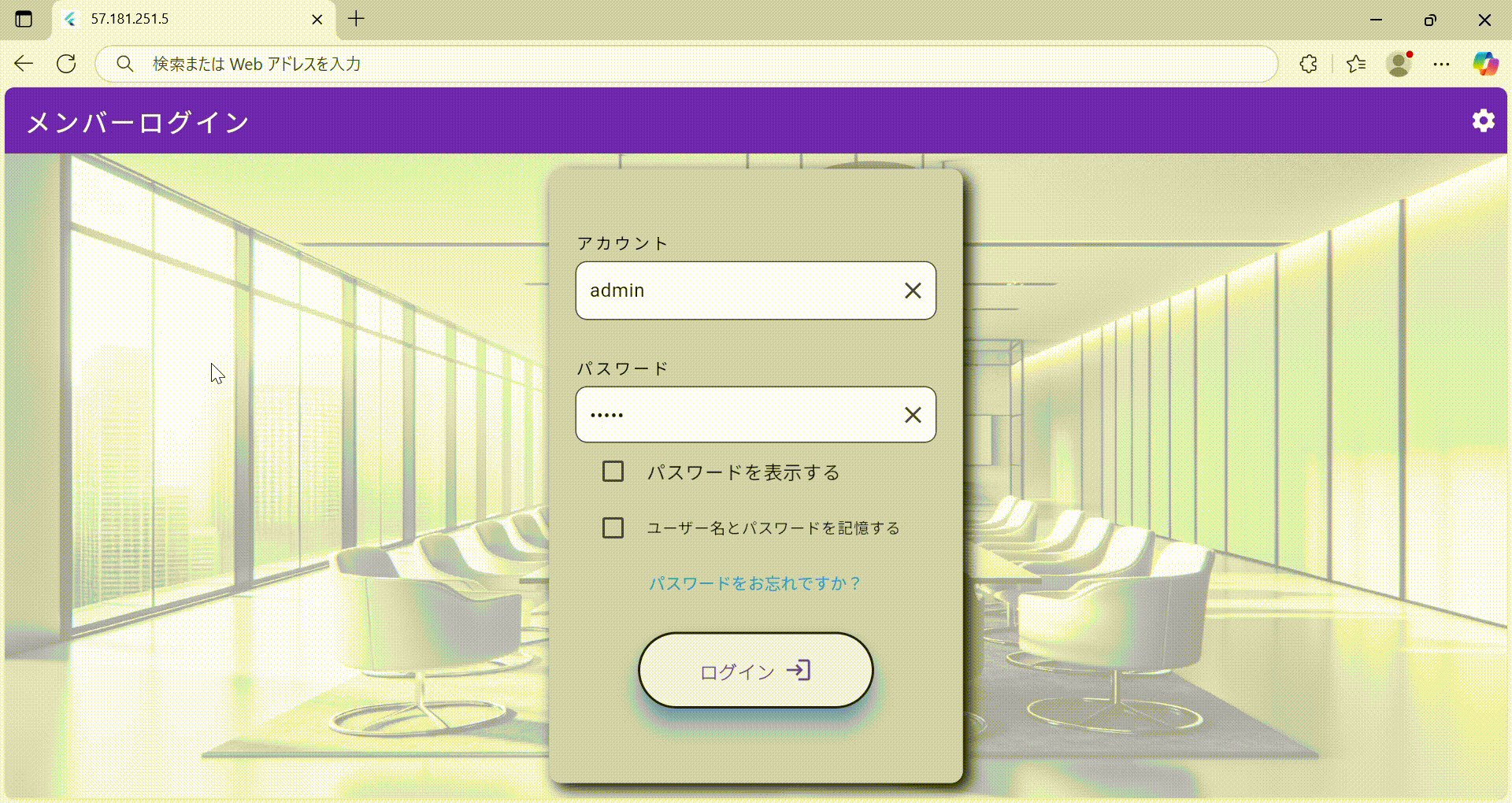Click パスワードをお忘れですか？ link
This screenshot has width=1512, height=803.
[755, 583]
